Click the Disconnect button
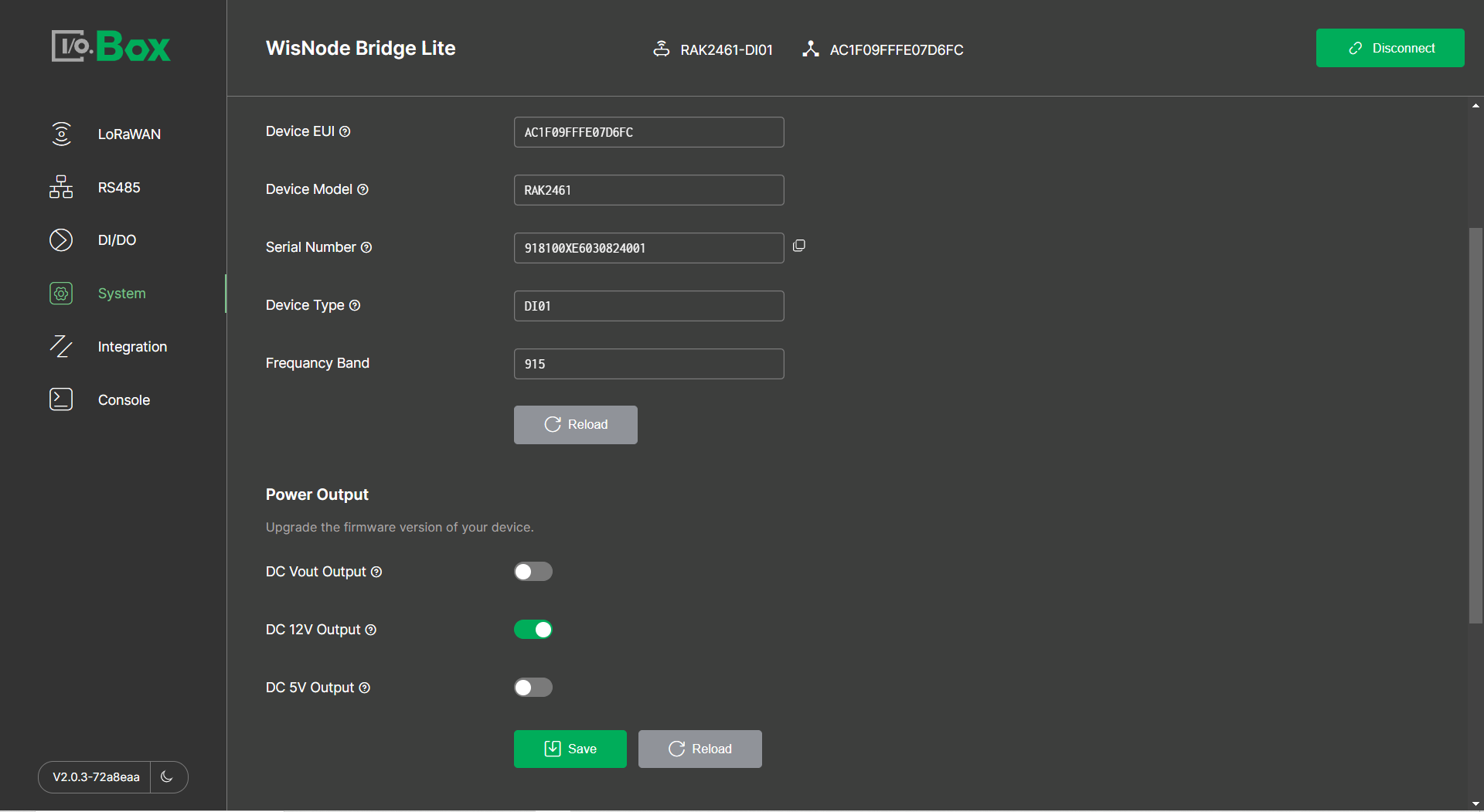 click(1390, 48)
